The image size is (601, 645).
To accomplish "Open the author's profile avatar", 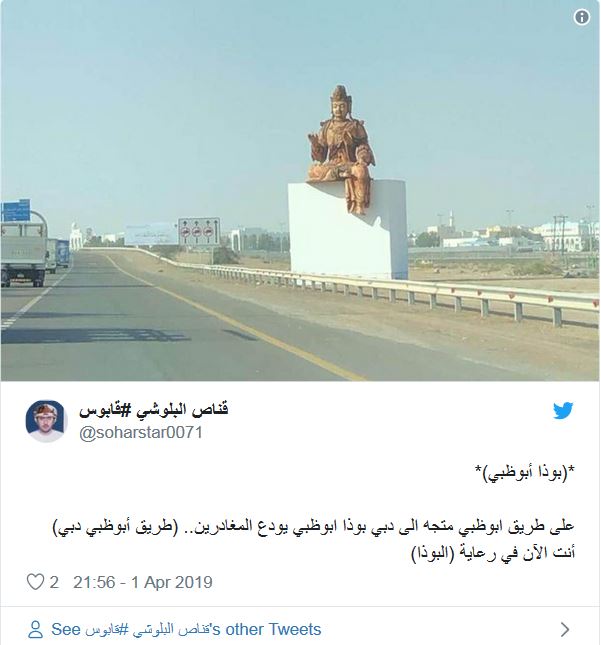I will click(46, 421).
